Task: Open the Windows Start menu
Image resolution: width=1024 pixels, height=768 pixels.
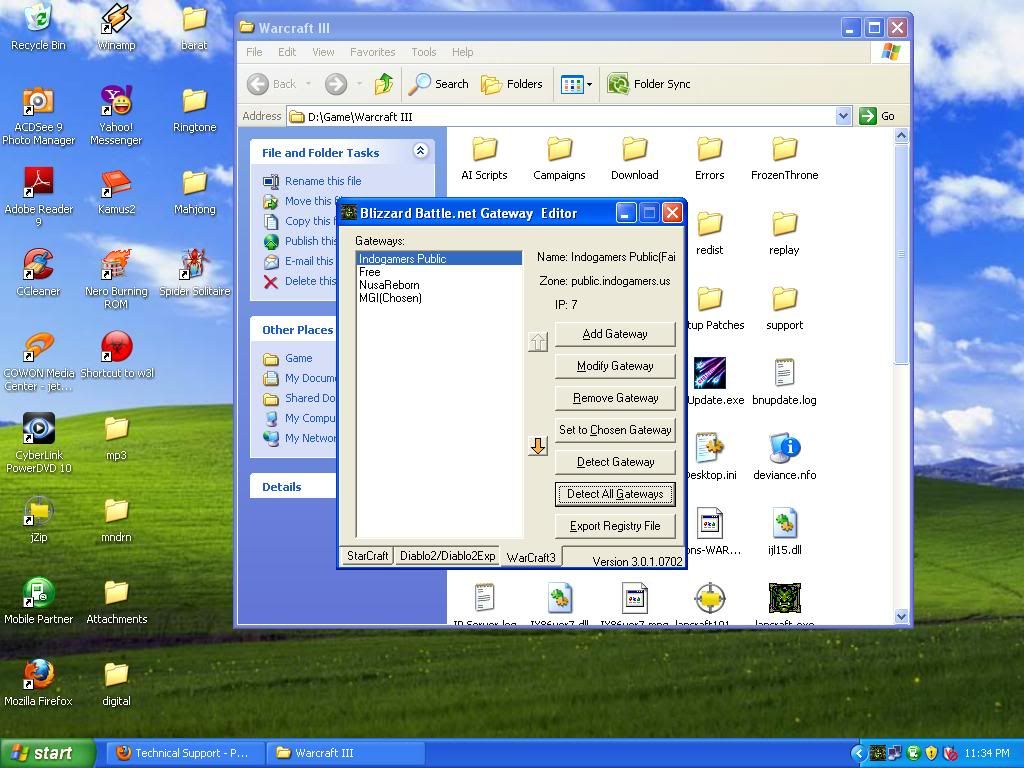Action: 47,754
